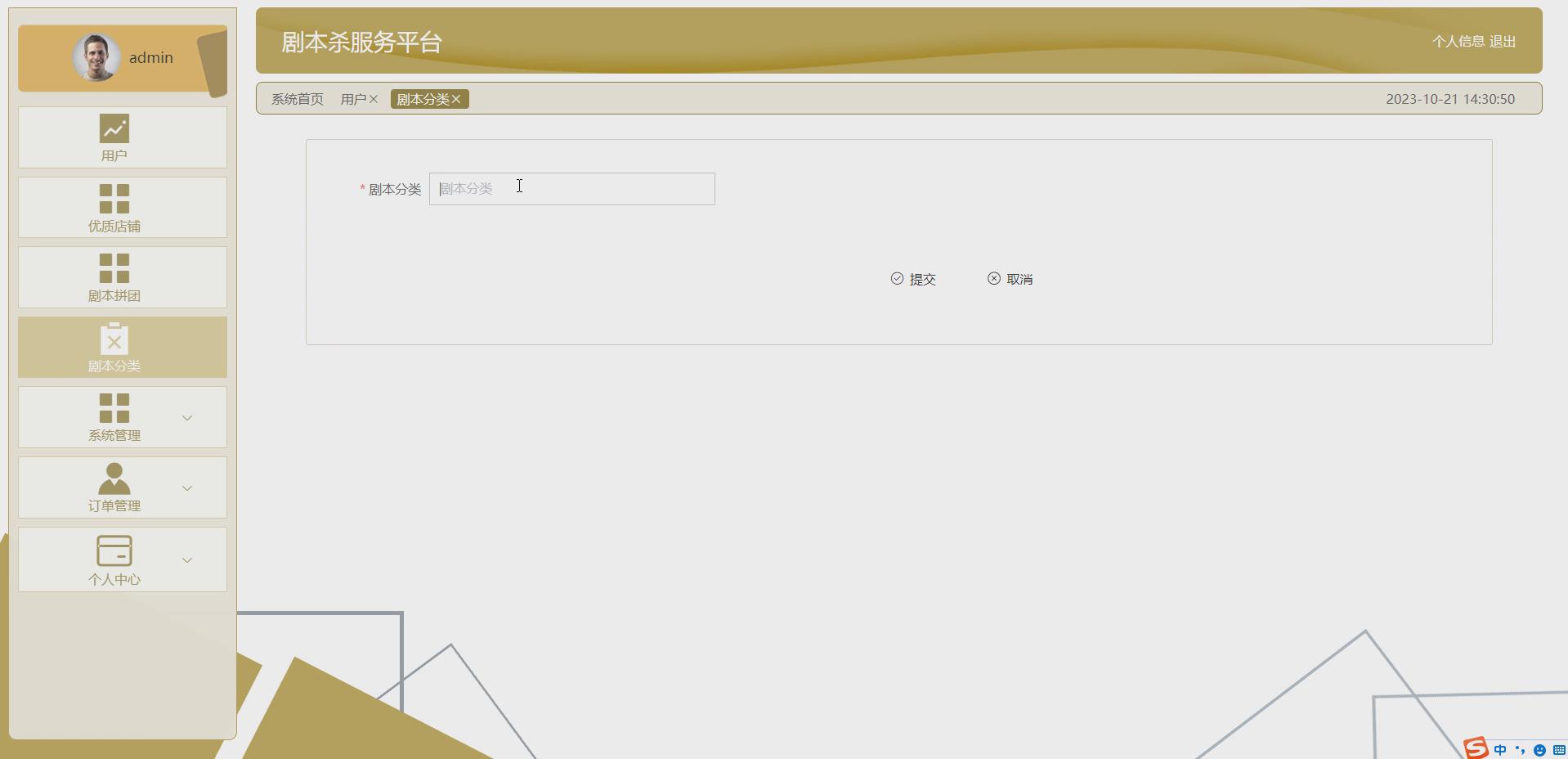This screenshot has height=759, width=1568.
Task: Open 系统管理 sidebar menu label
Action: click(114, 435)
